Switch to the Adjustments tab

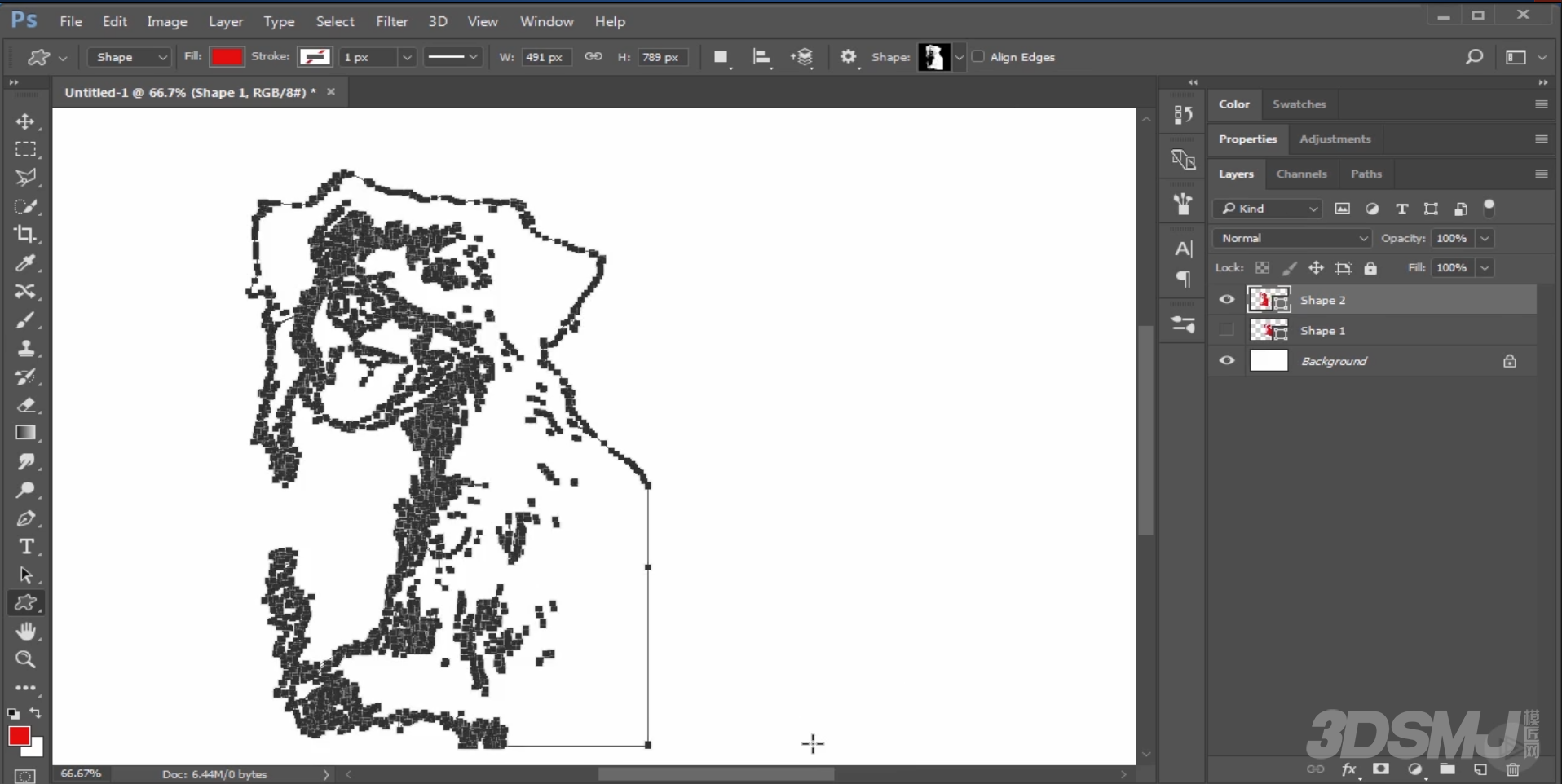click(1335, 139)
